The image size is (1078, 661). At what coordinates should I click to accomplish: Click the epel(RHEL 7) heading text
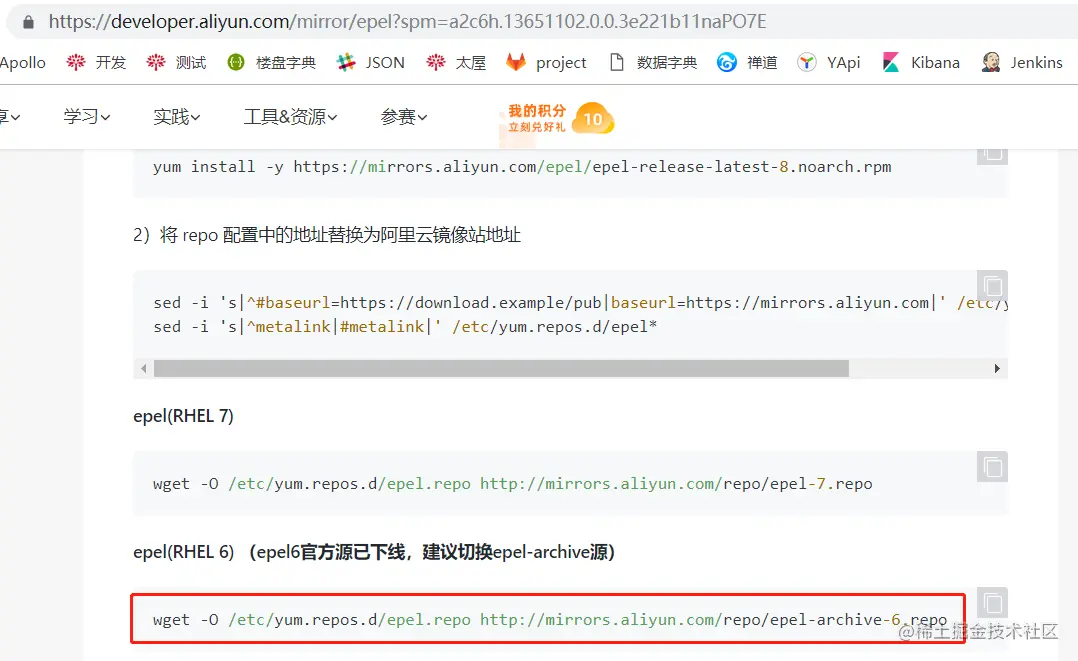[184, 416]
